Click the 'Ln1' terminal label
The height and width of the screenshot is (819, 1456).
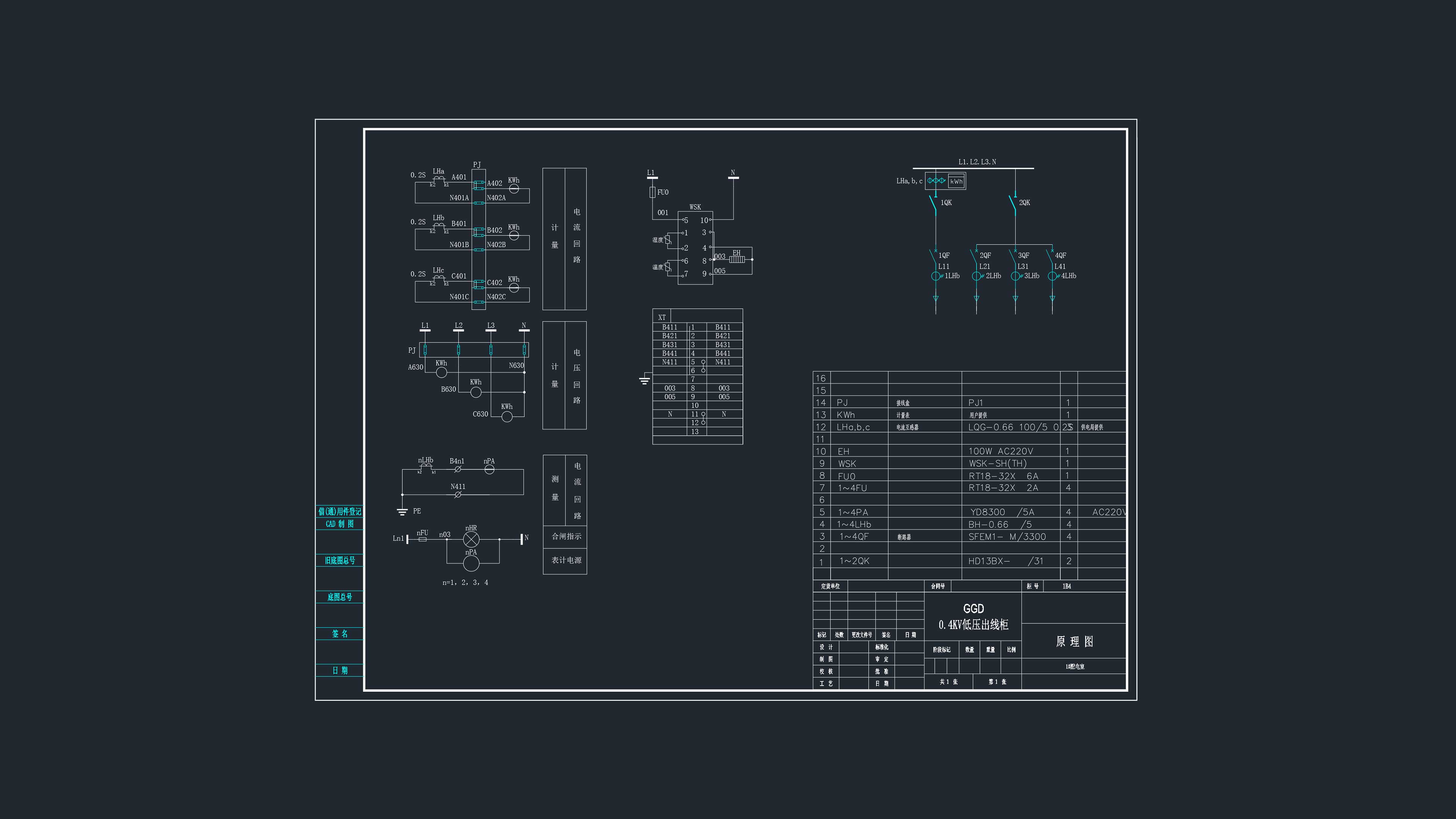click(399, 539)
